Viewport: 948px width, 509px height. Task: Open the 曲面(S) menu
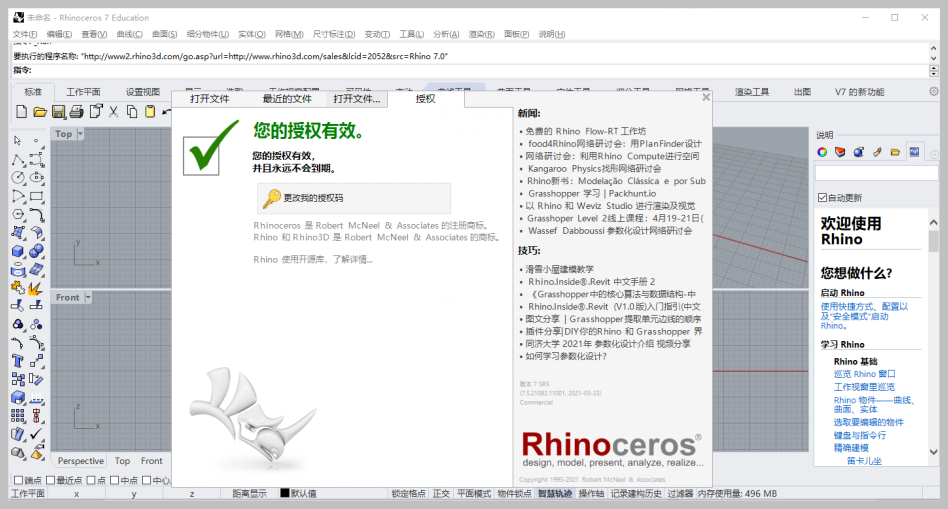(x=164, y=34)
